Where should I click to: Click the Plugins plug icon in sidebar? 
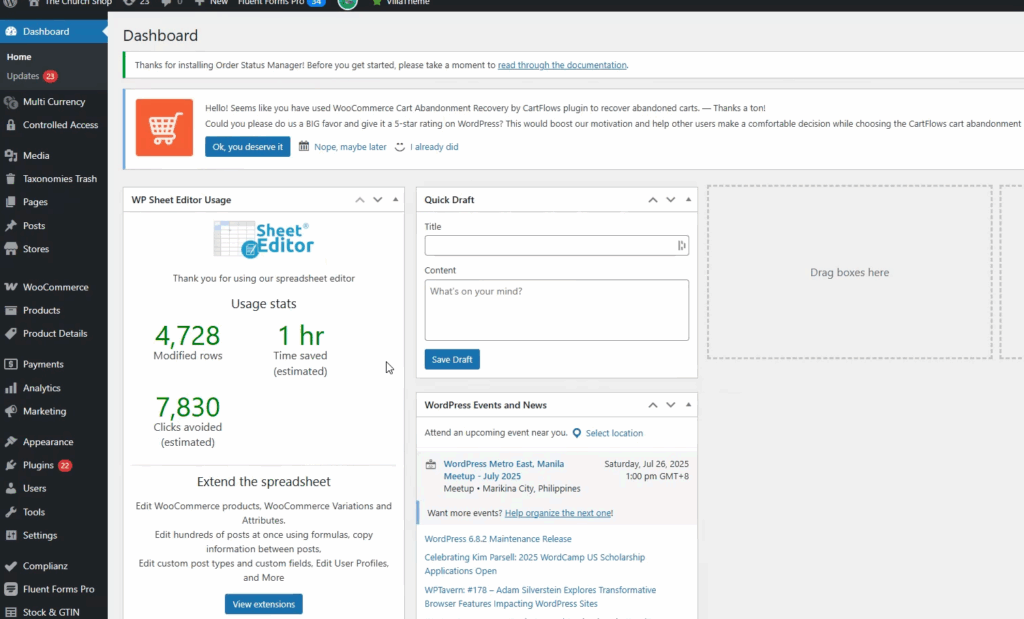pos(11,465)
